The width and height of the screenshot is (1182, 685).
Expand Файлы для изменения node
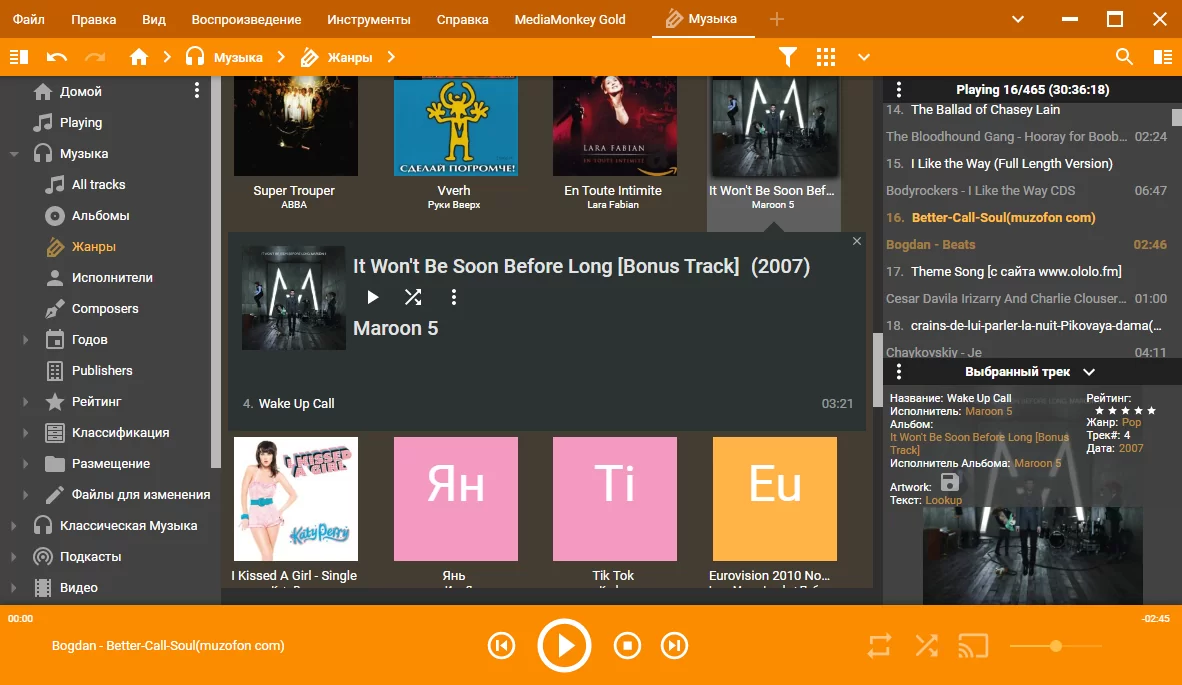point(26,494)
